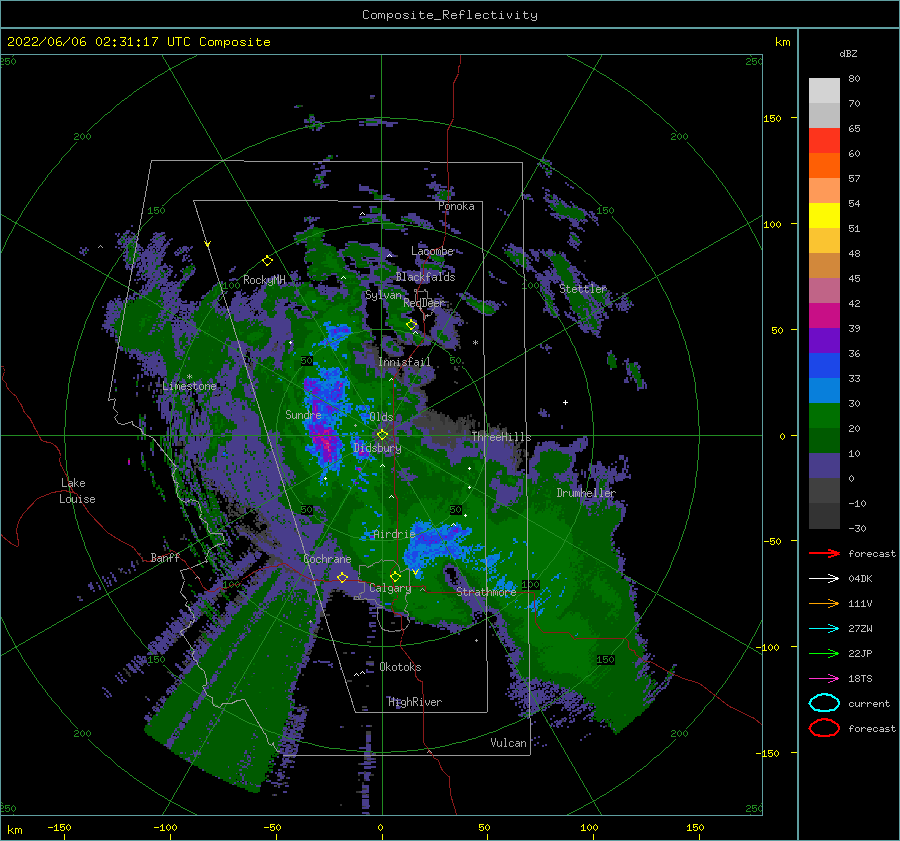Click the Sylvan label
This screenshot has width=900, height=841.
[x=383, y=295]
